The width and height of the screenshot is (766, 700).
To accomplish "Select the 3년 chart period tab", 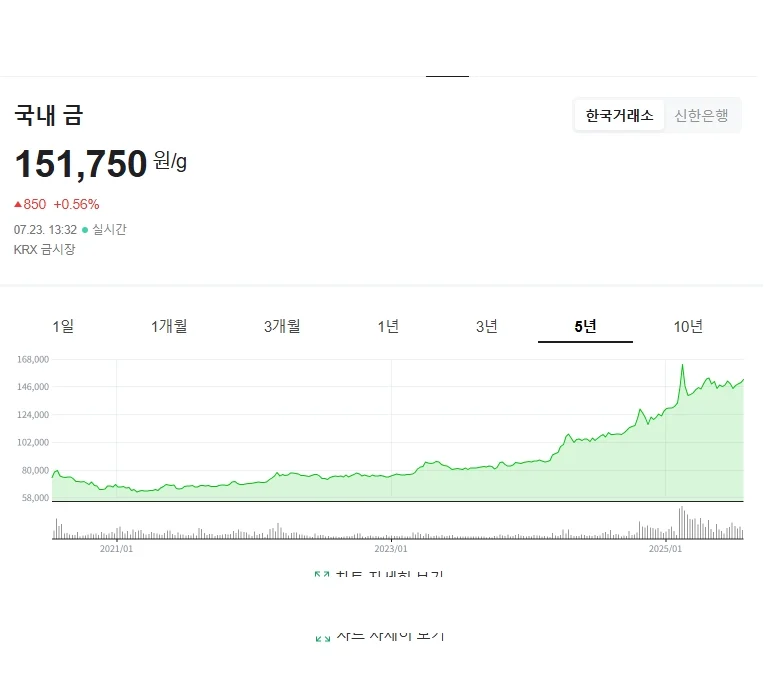I will tap(487, 326).
